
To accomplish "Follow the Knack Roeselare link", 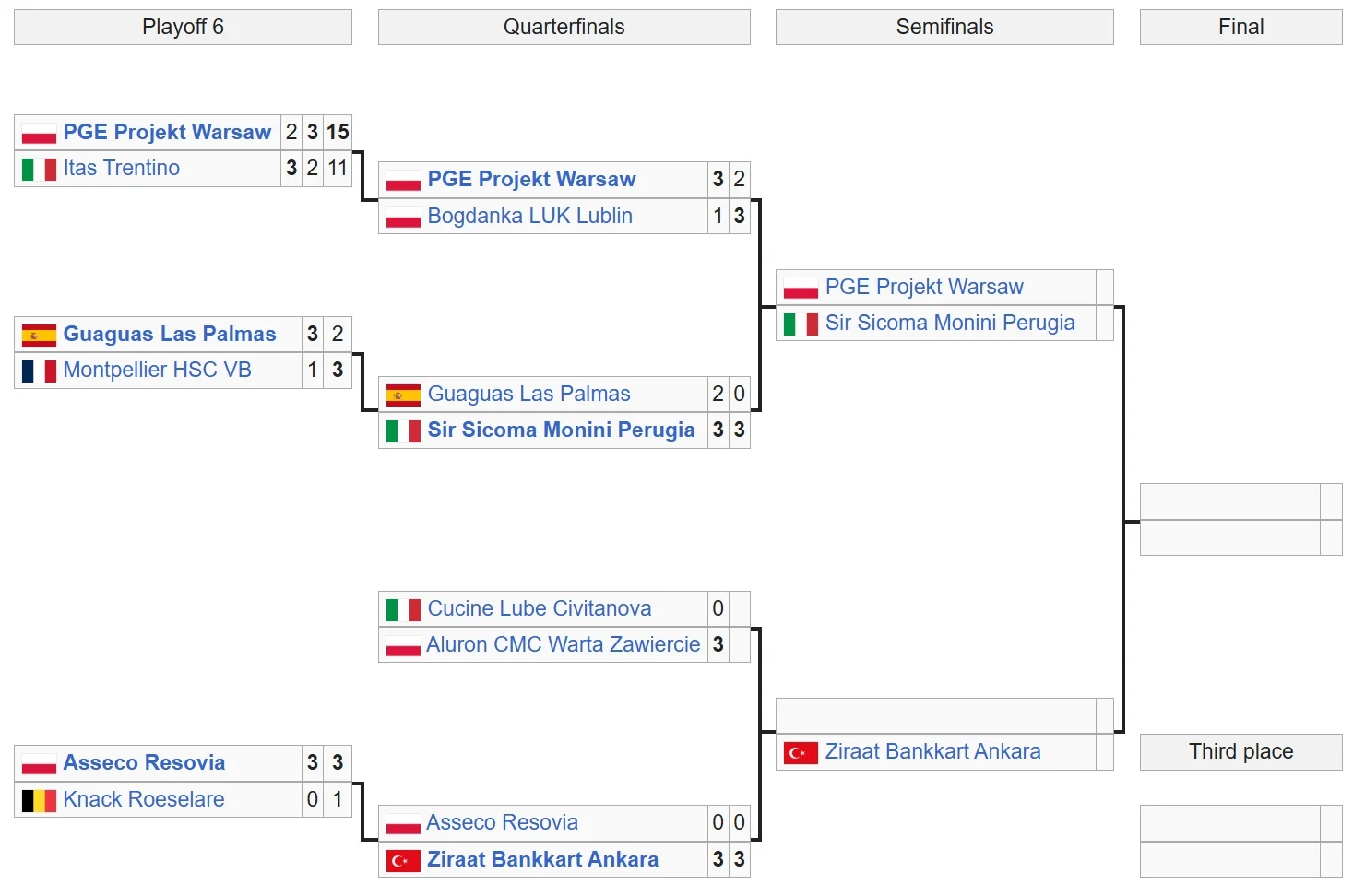I will pyautogui.click(x=143, y=799).
